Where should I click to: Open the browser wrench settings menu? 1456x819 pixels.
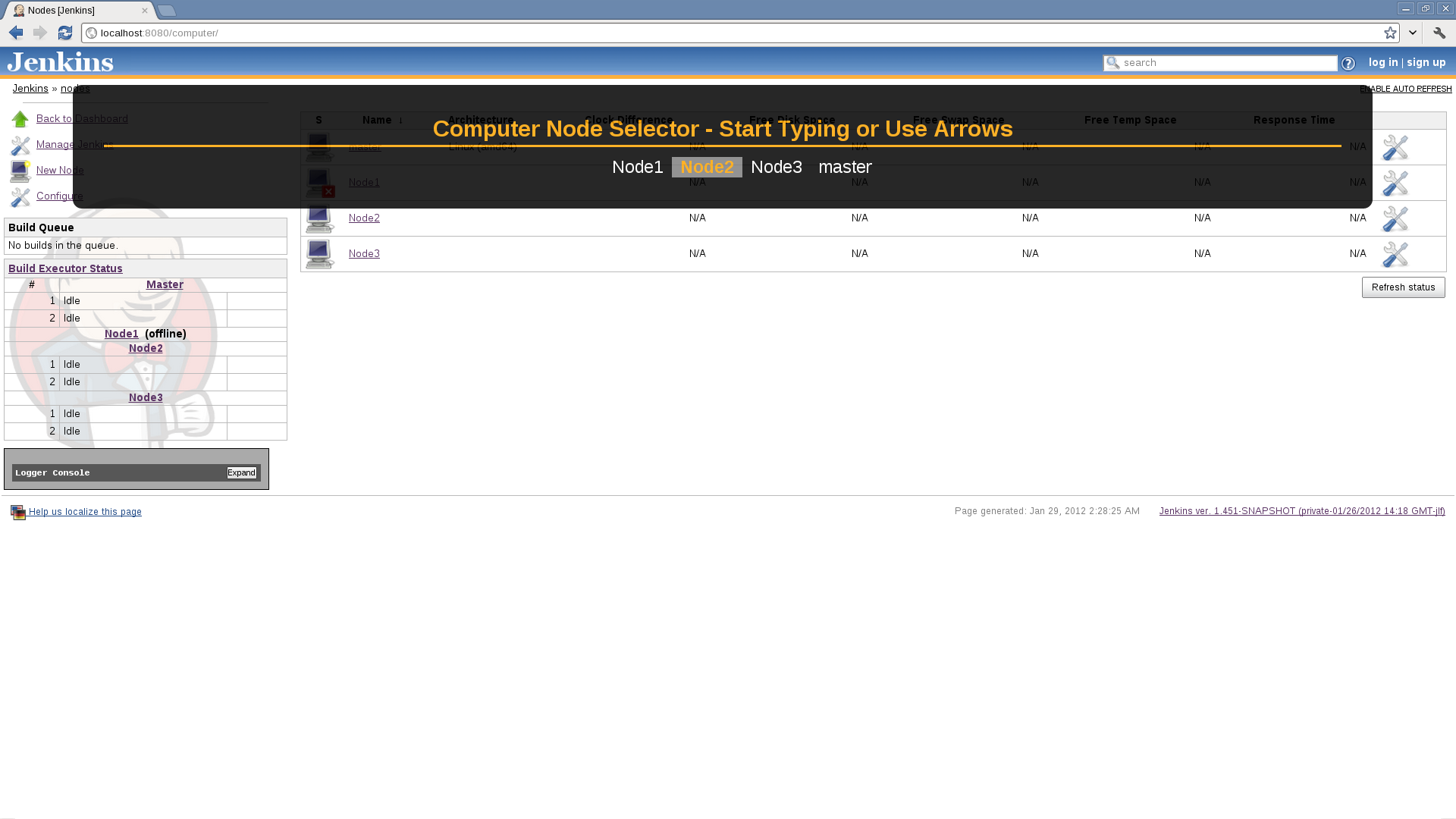click(1439, 33)
